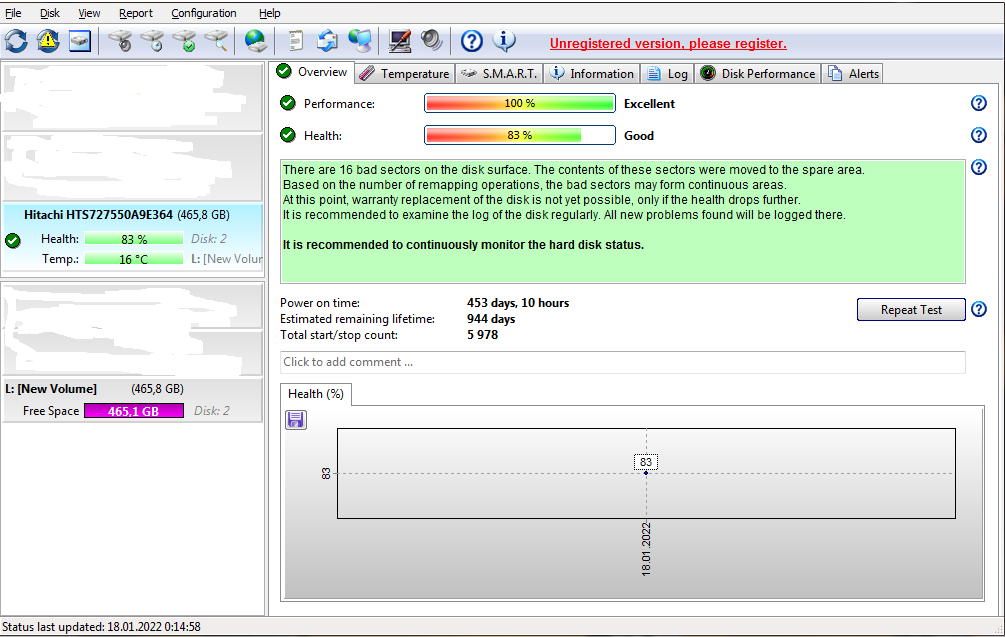Click the disk with green checkmark toolbar icon
This screenshot has width=1005, height=637.
[184, 41]
